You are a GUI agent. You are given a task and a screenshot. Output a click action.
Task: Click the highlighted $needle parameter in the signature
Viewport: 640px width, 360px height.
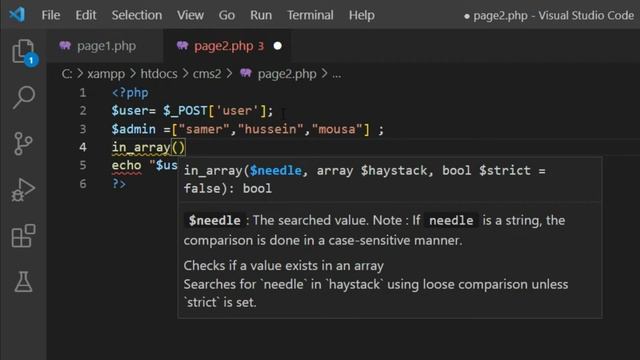[x=276, y=170]
